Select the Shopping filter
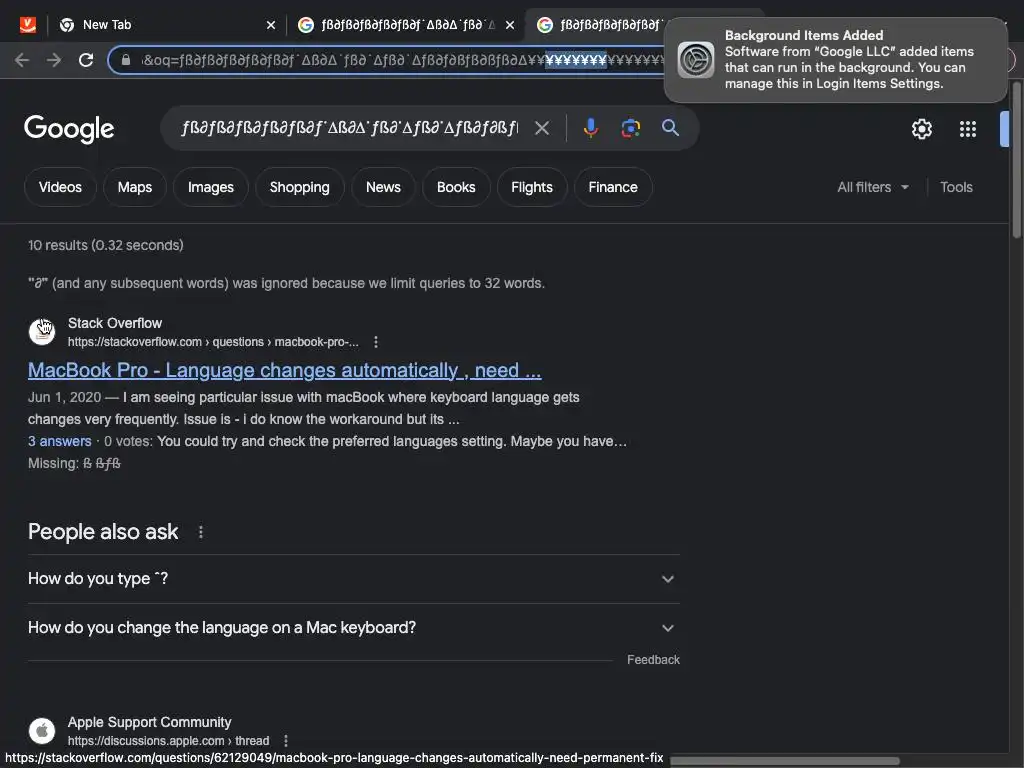1024x768 pixels. [299, 187]
